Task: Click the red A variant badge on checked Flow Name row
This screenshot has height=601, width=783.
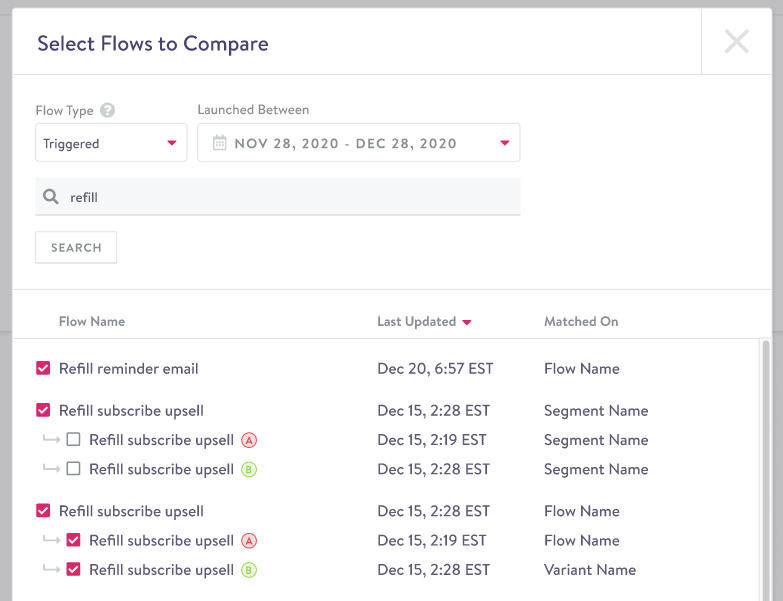Action: pos(249,541)
